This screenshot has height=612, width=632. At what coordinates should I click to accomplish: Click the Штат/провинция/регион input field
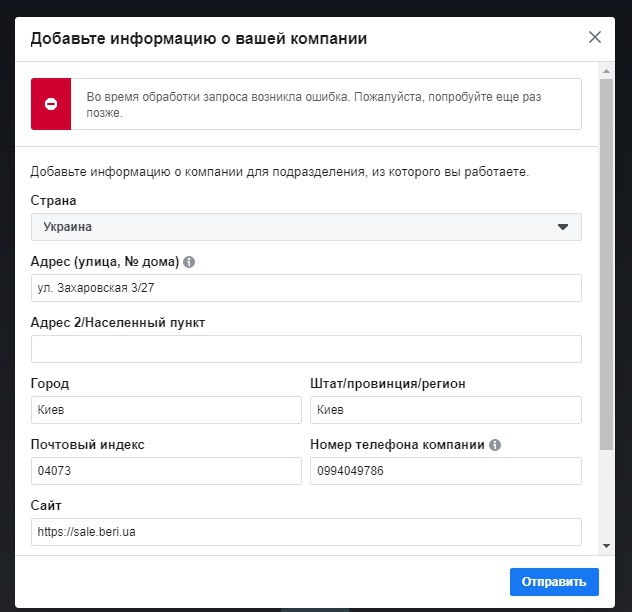click(x=446, y=410)
